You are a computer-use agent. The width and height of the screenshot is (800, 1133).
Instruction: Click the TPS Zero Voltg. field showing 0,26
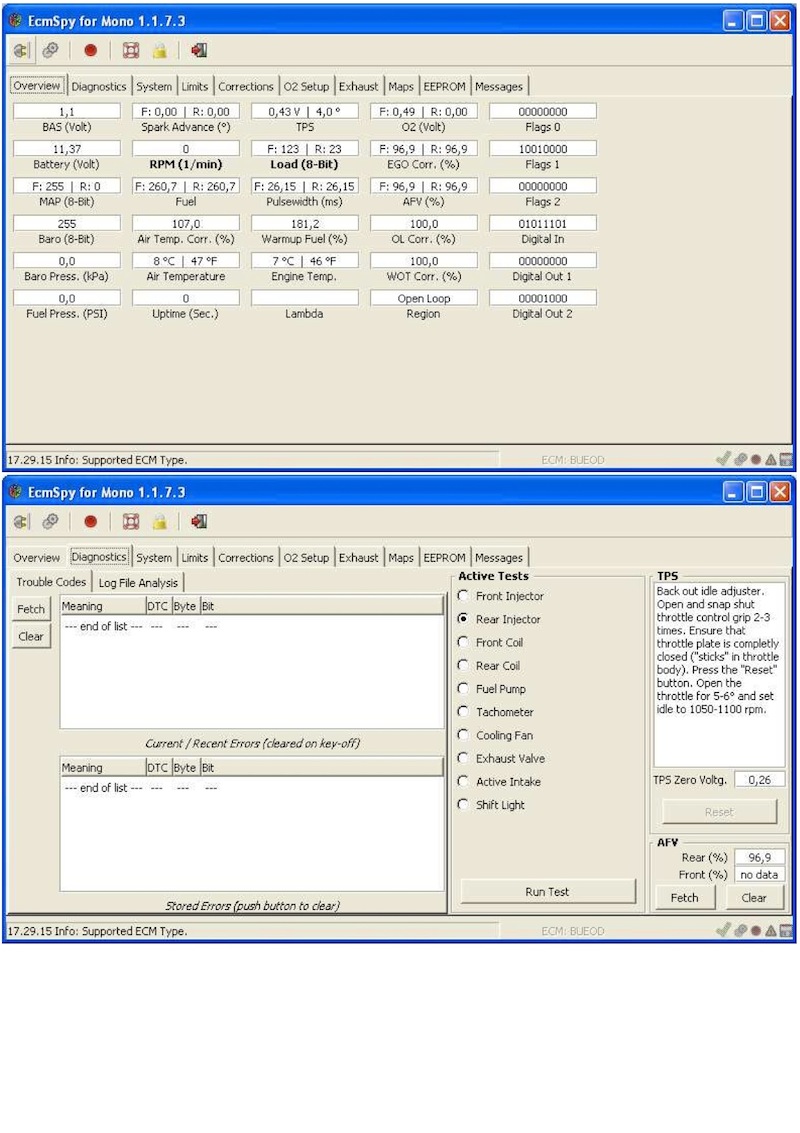760,780
